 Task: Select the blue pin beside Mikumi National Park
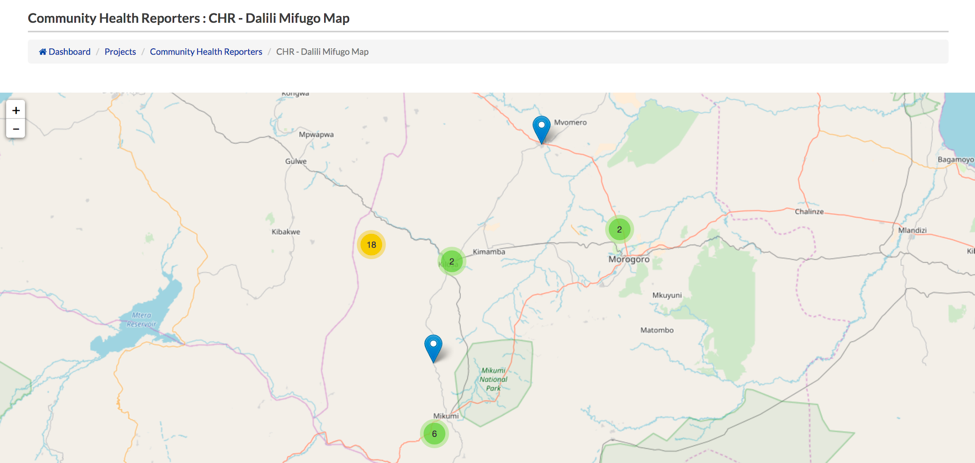pyautogui.click(x=433, y=347)
